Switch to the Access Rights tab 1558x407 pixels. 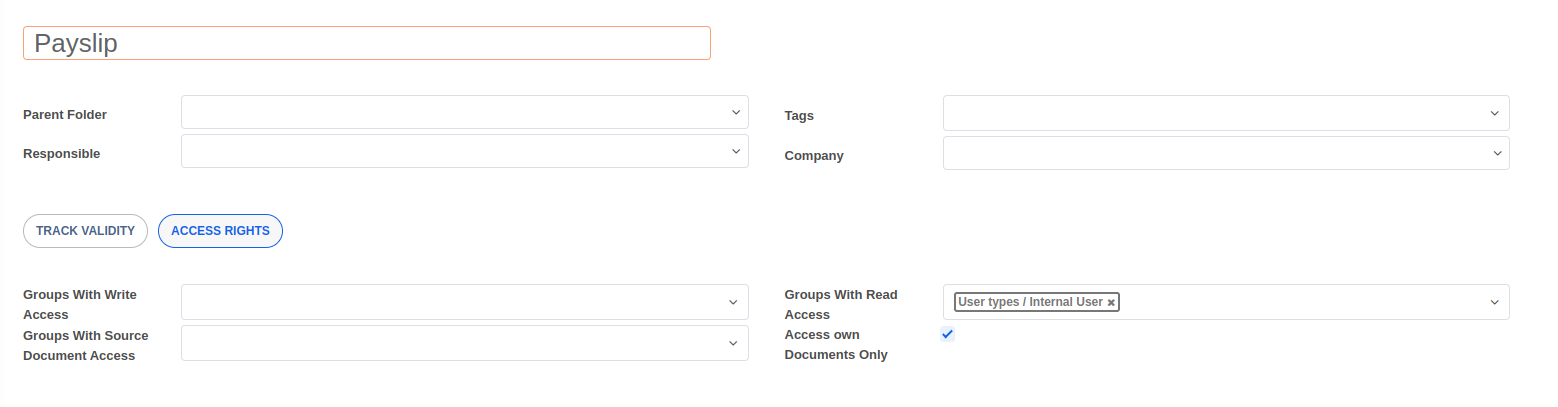click(x=220, y=231)
